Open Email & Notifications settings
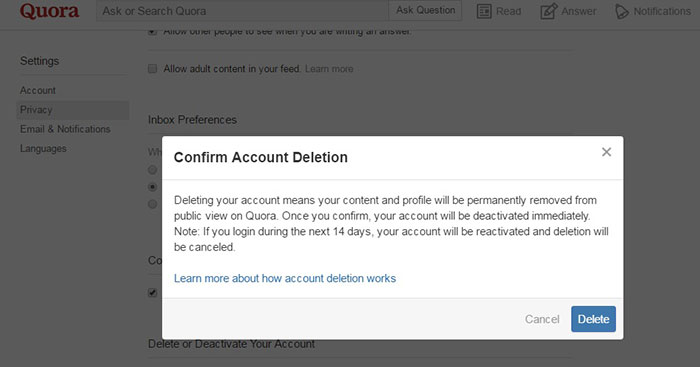Viewport: 700px width, 367px height. pos(65,129)
